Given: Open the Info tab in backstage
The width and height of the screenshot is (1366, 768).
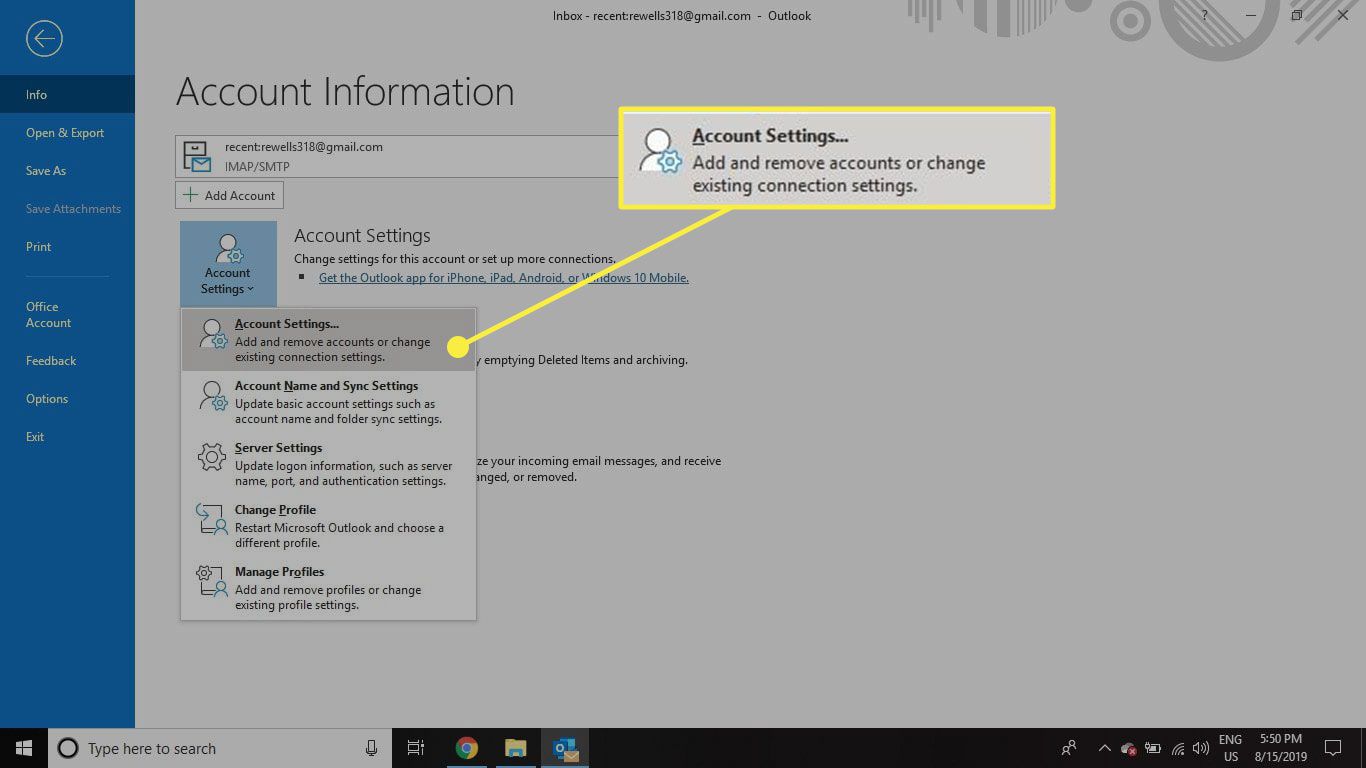Looking at the screenshot, I should click(x=67, y=94).
